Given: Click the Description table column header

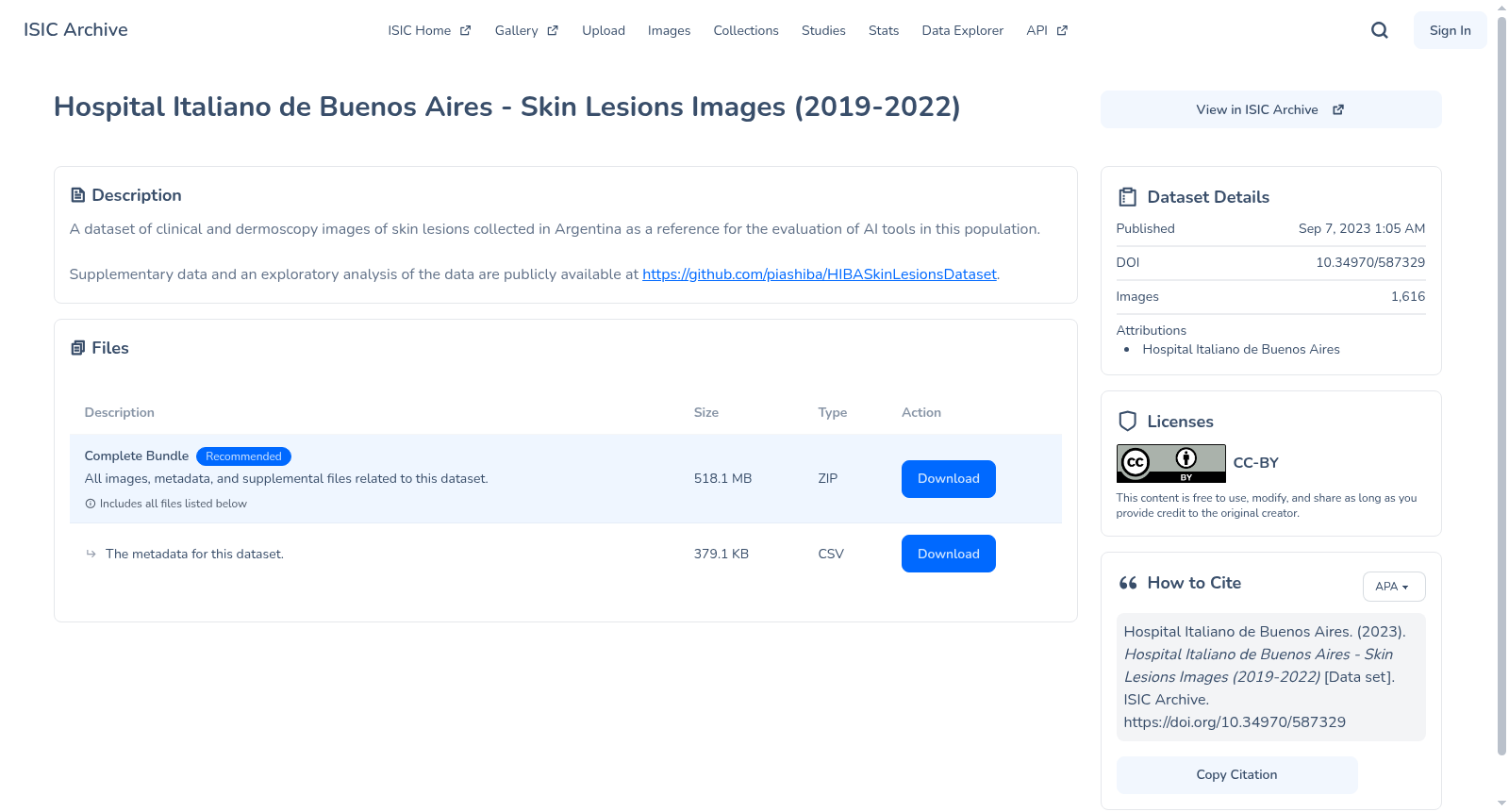Looking at the screenshot, I should (120, 412).
